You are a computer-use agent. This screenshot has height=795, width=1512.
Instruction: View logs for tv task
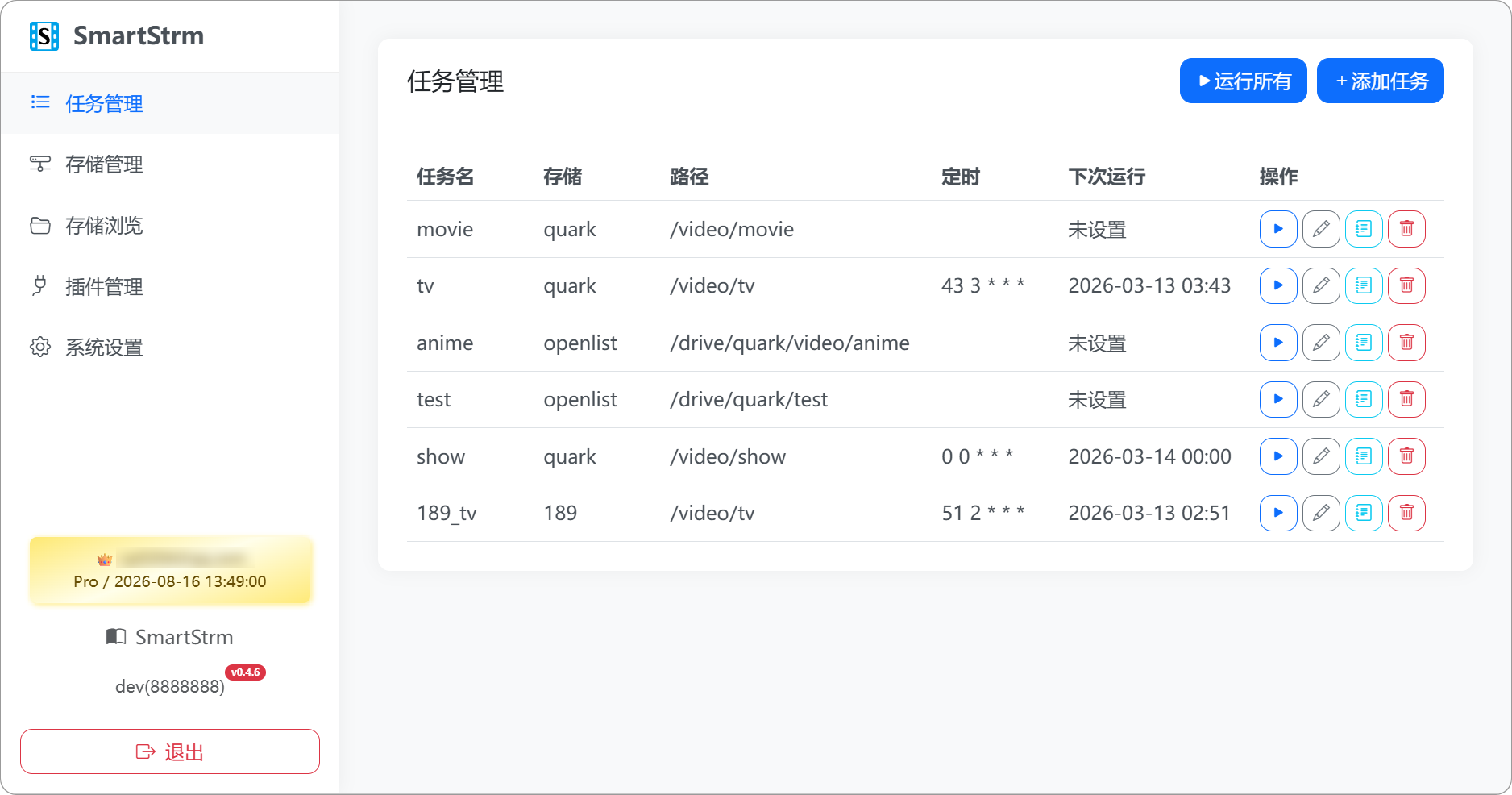(x=1363, y=285)
